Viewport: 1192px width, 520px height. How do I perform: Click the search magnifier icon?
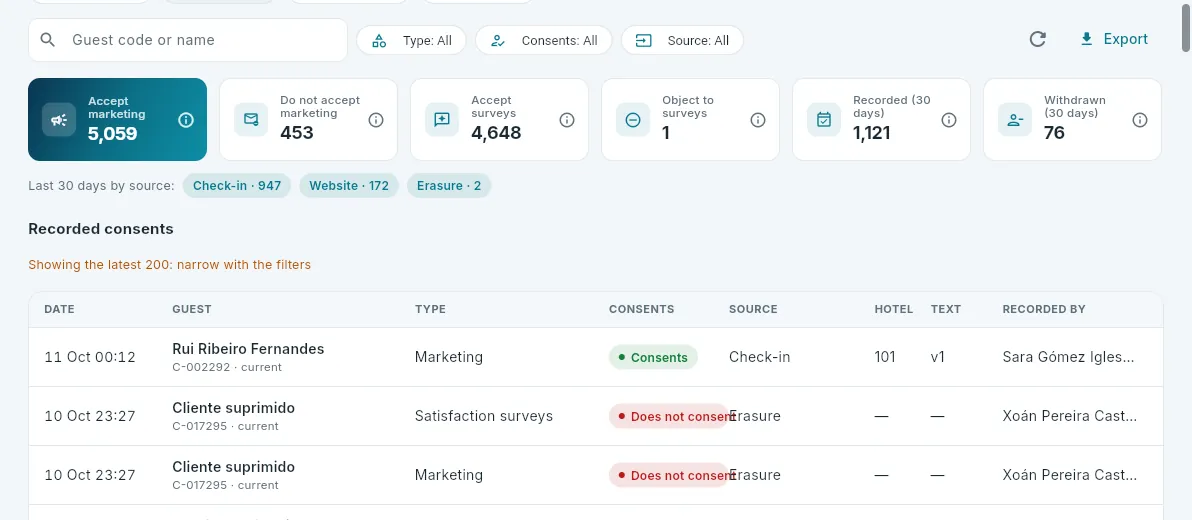[48, 40]
